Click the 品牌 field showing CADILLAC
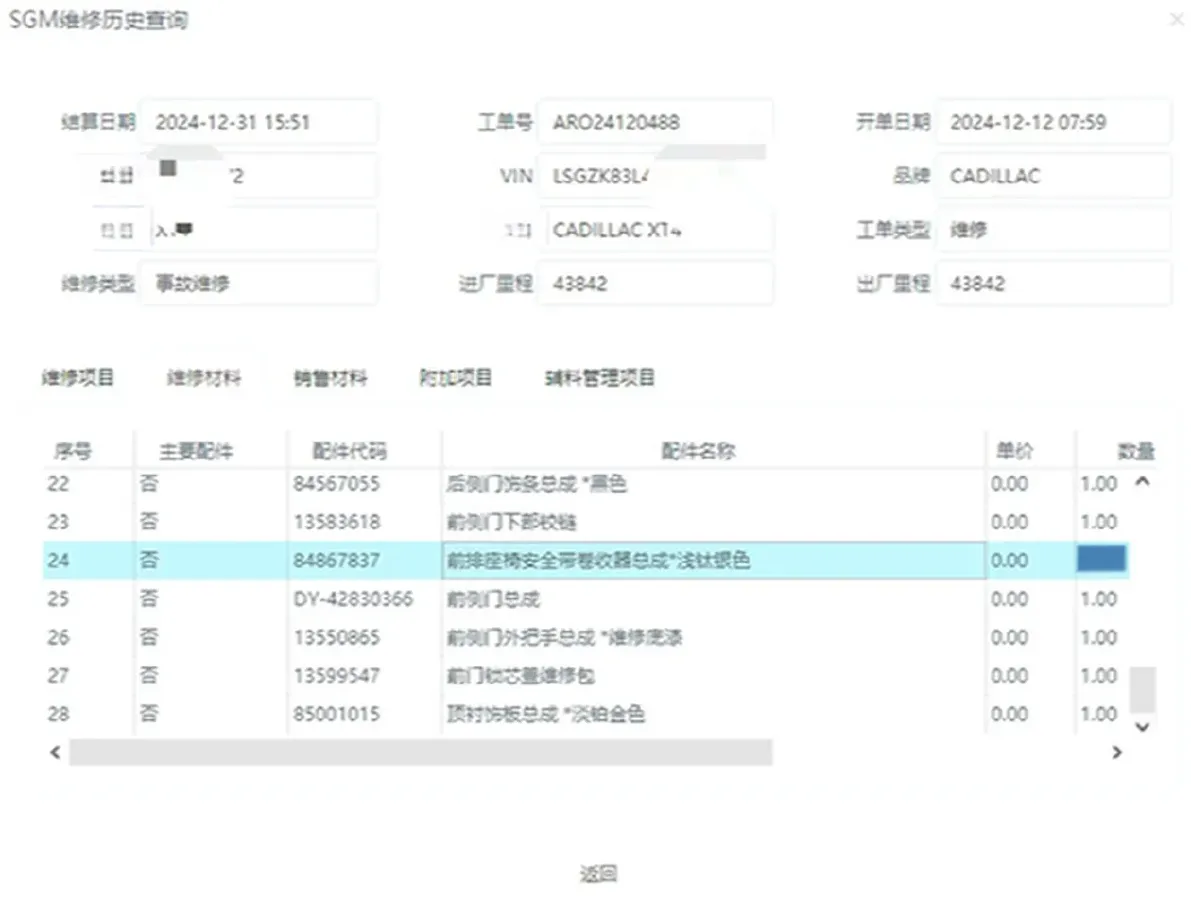This screenshot has height=900, width=1191. [1053, 176]
